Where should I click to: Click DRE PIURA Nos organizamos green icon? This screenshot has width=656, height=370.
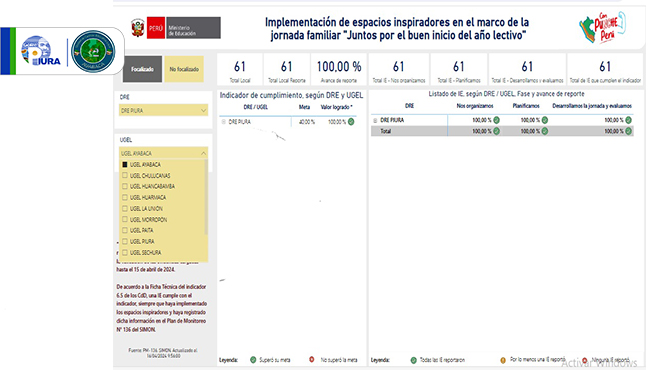click(496, 120)
